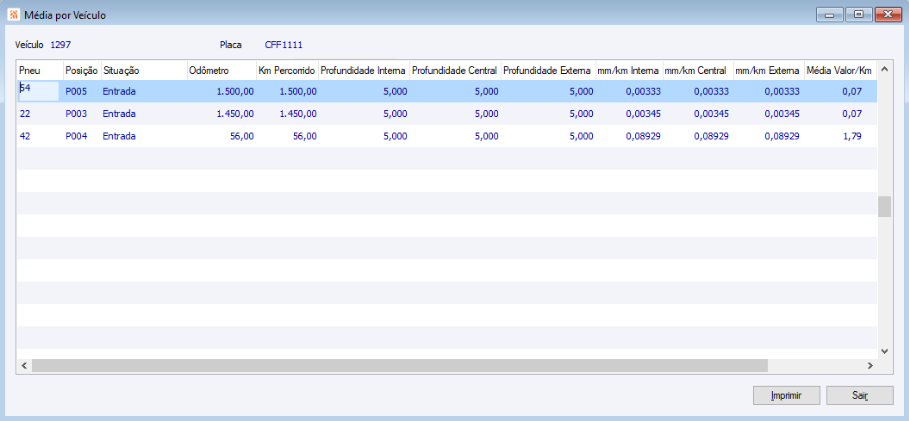Click the Km Percorrido column header
The width and height of the screenshot is (909, 421).
pos(287,70)
